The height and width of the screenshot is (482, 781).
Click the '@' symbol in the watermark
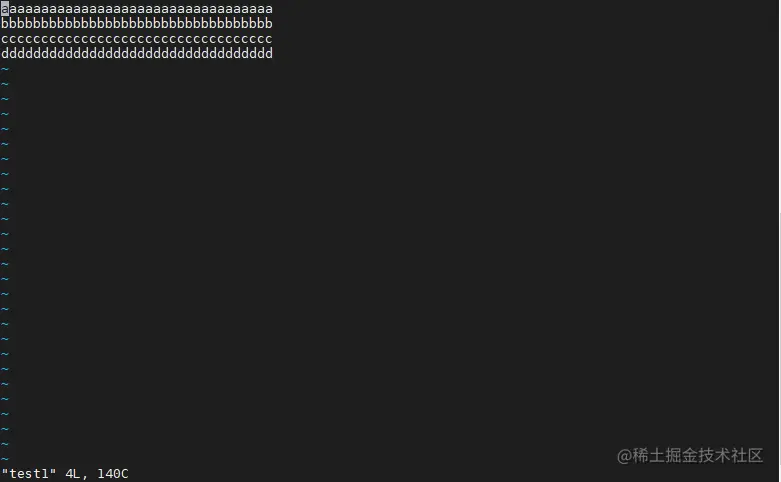coord(625,456)
